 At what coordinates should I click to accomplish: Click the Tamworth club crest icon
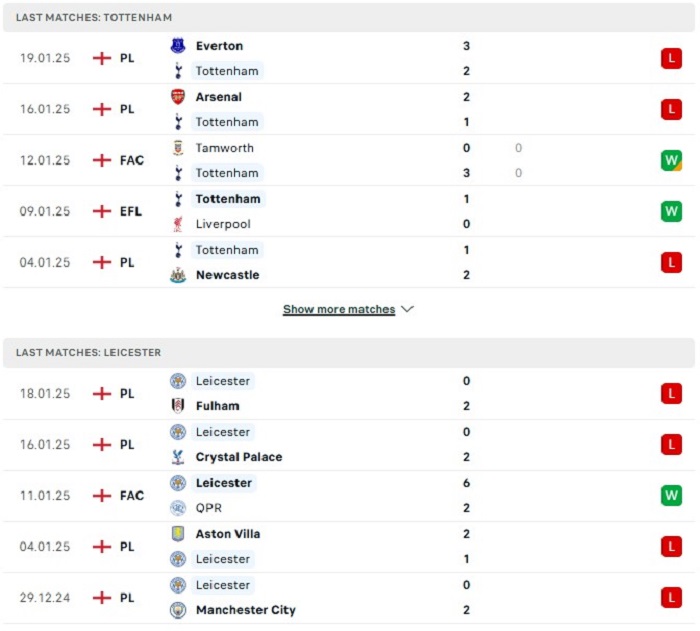[178, 148]
